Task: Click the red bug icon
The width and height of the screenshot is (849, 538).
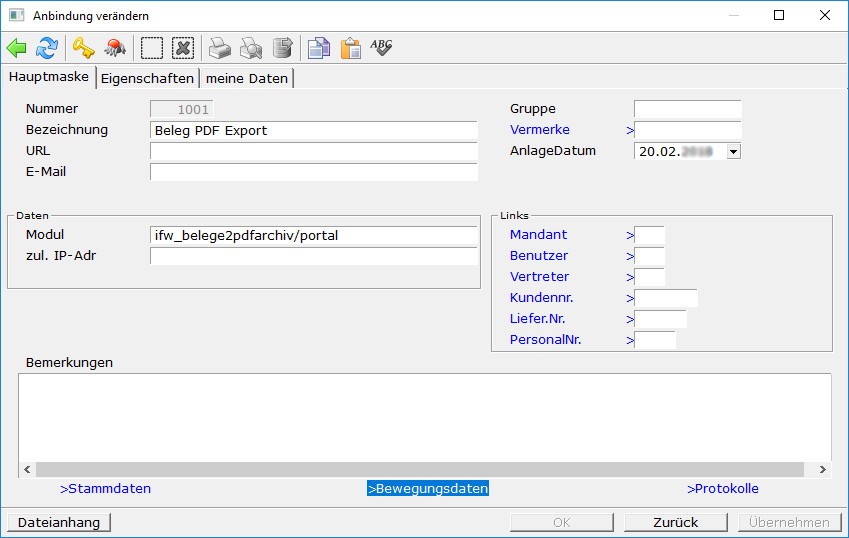Action: tap(115, 48)
